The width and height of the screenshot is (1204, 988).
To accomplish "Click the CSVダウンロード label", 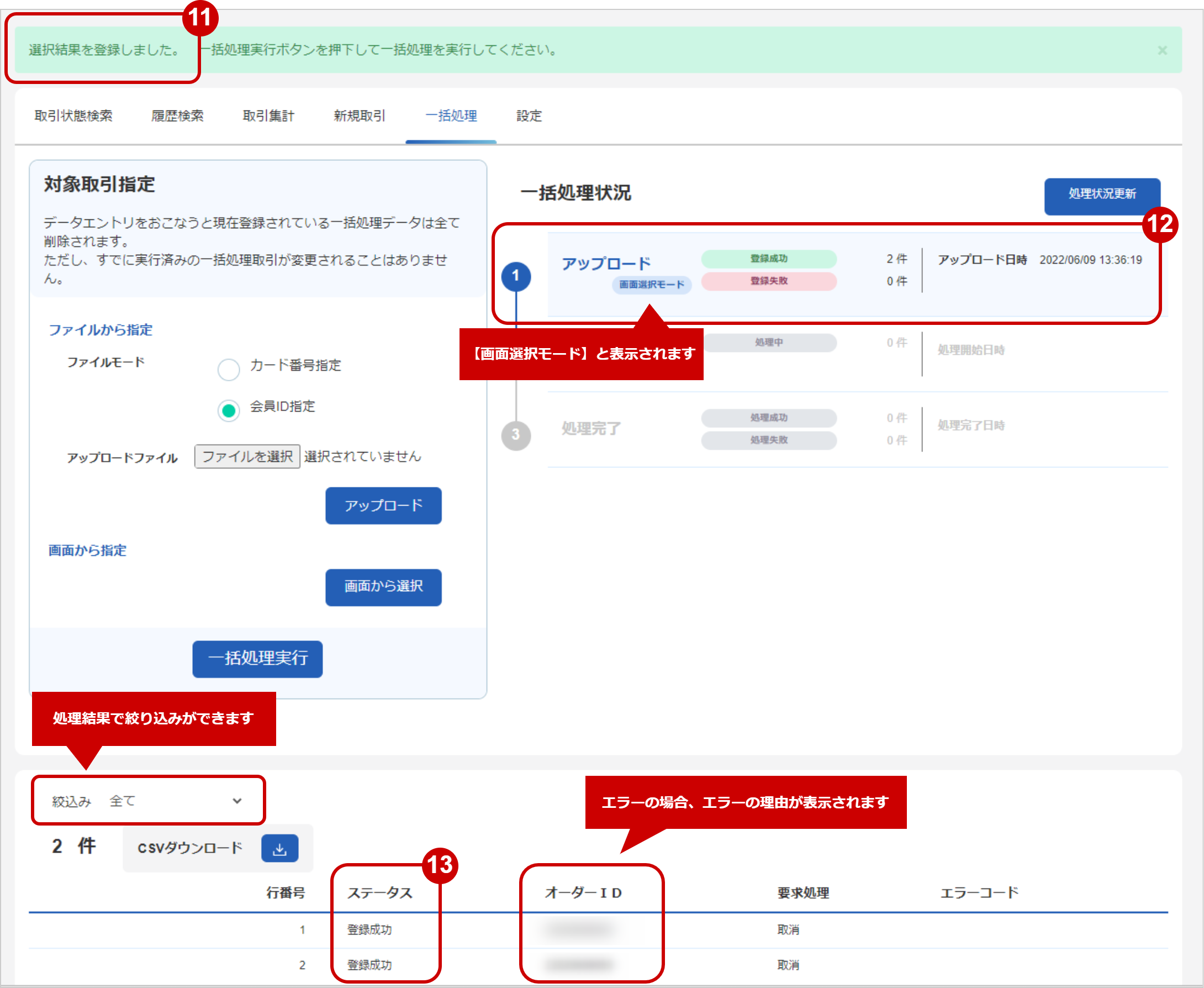I will tap(190, 848).
